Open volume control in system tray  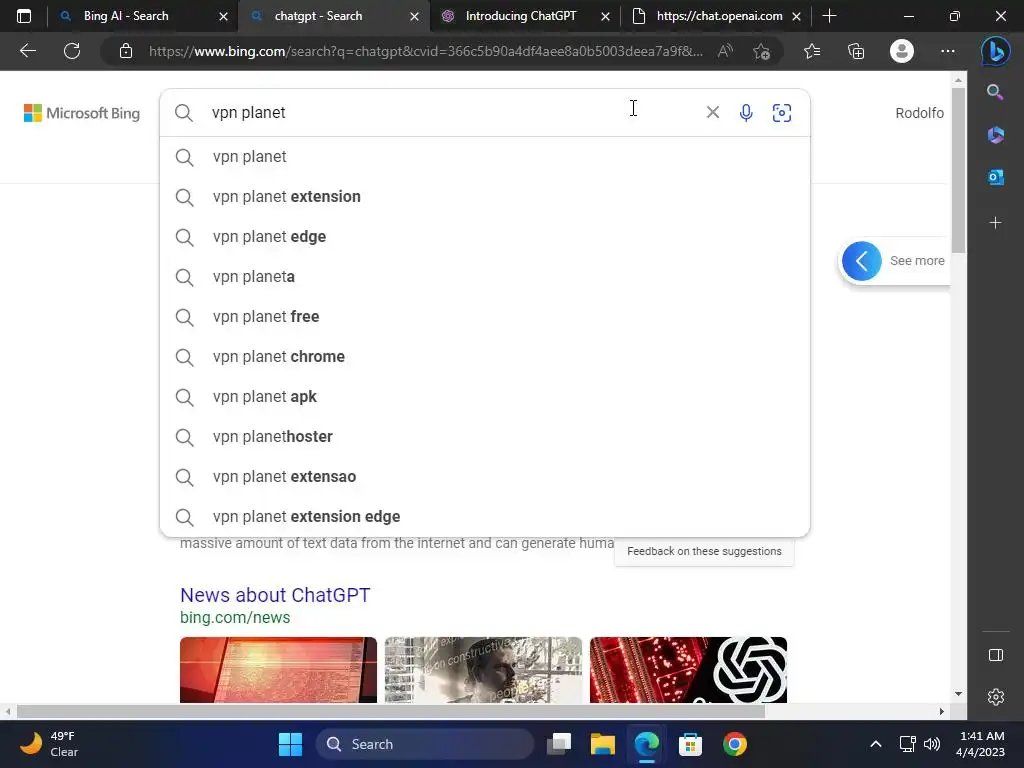(932, 744)
